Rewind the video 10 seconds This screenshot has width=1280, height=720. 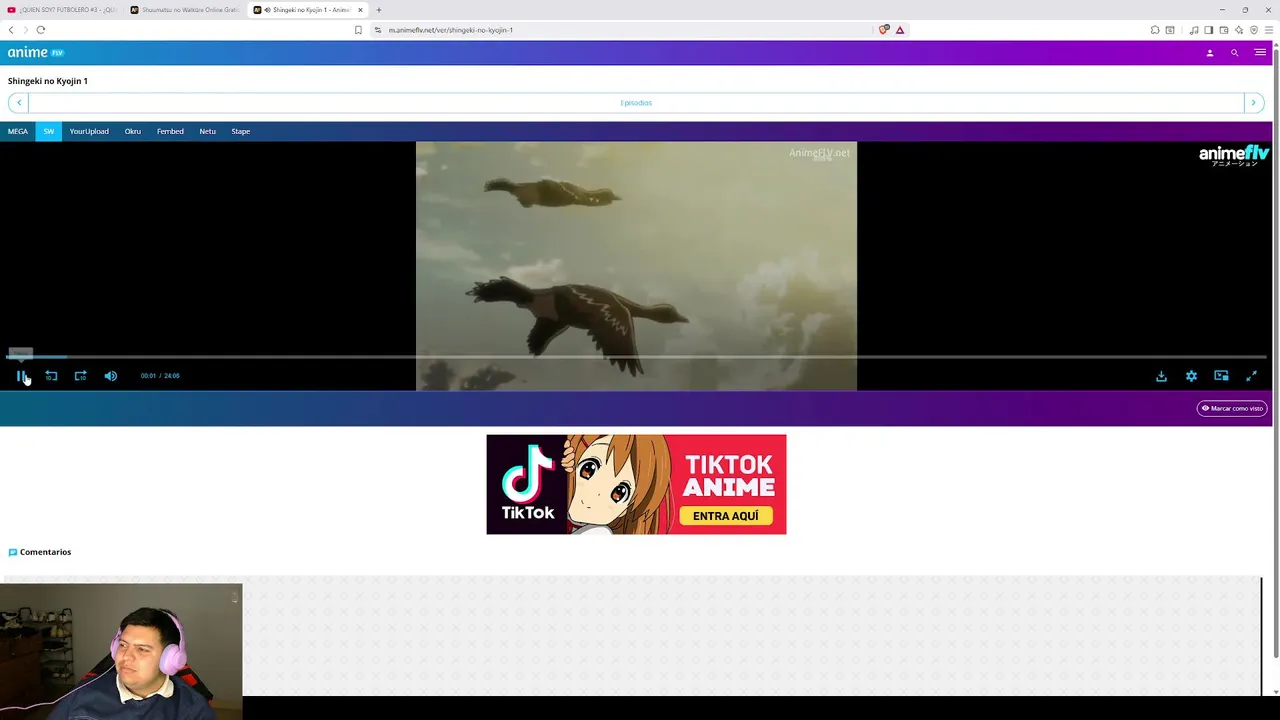pos(51,376)
